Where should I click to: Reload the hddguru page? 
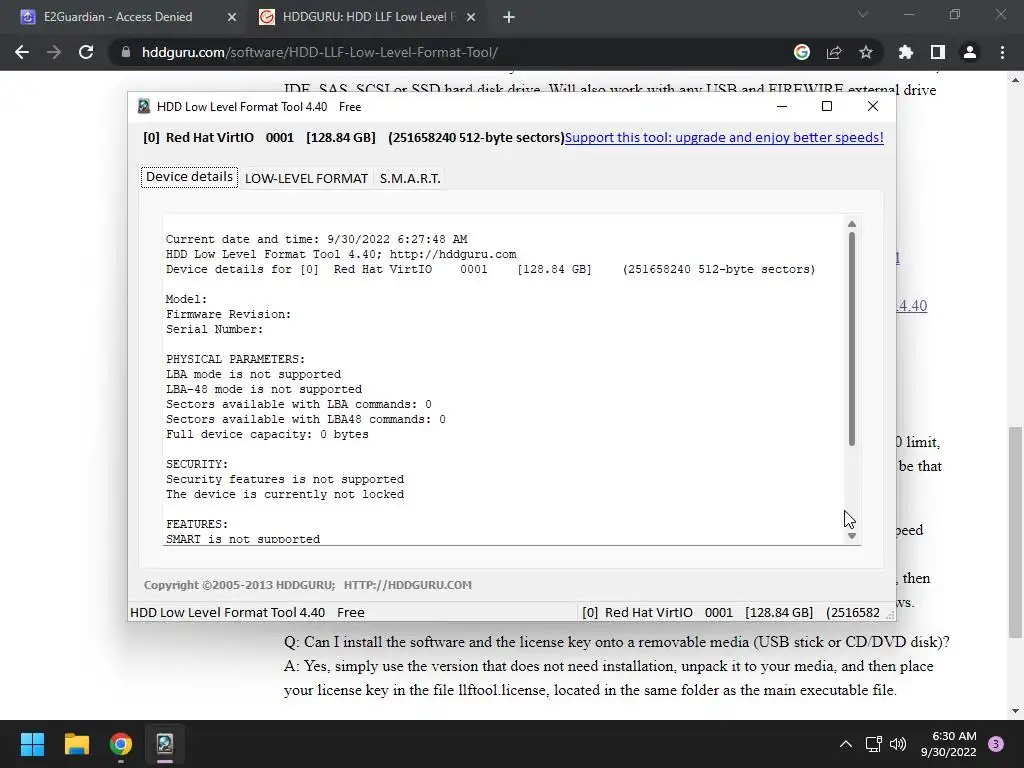[x=86, y=52]
